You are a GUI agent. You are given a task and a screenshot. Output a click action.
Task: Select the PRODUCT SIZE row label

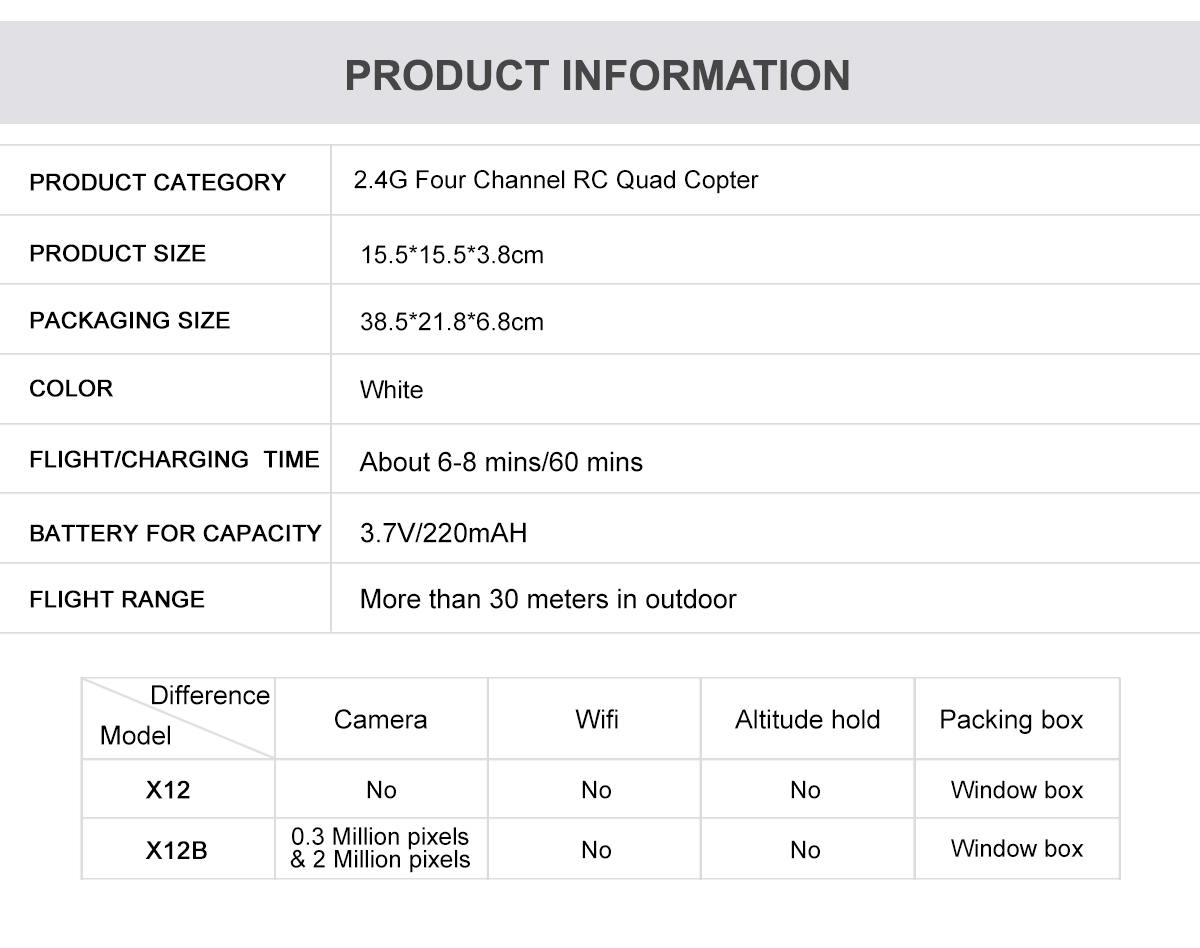coord(118,253)
